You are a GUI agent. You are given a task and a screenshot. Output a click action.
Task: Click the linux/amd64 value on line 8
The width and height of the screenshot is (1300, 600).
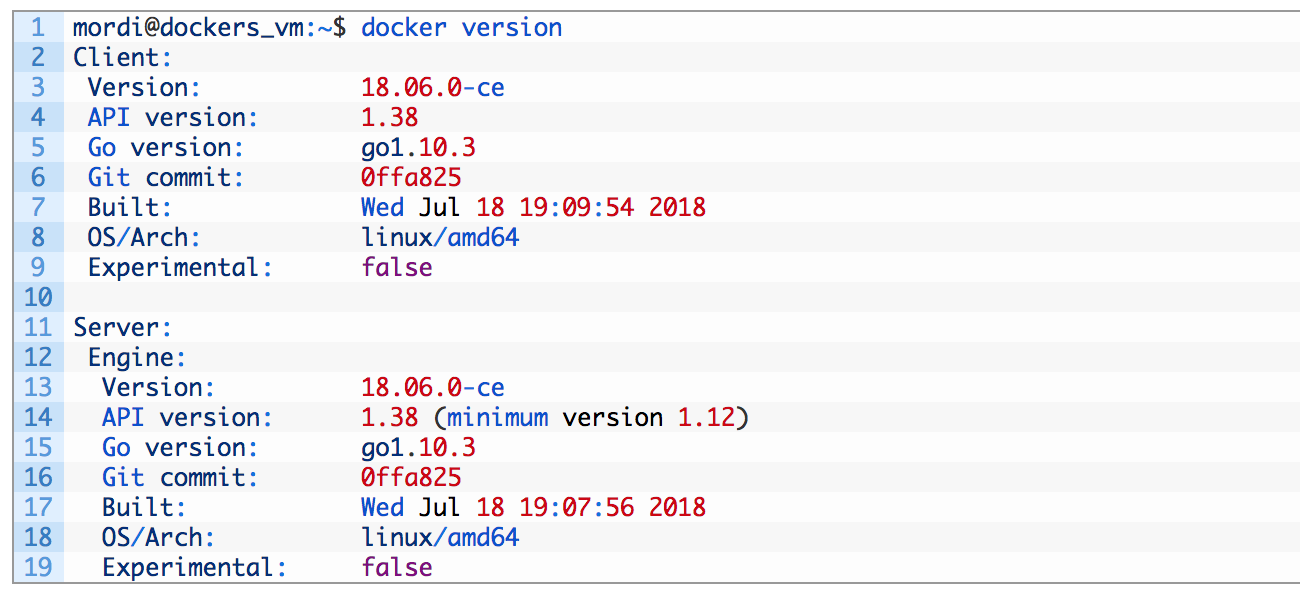[440, 237]
